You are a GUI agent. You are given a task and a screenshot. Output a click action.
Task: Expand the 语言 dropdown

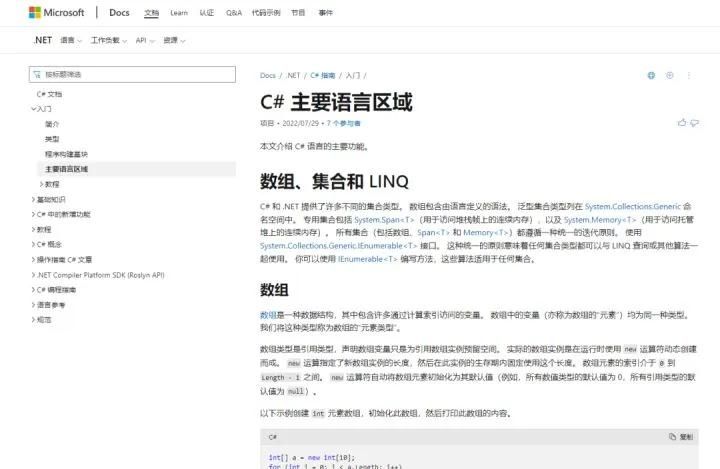click(71, 40)
